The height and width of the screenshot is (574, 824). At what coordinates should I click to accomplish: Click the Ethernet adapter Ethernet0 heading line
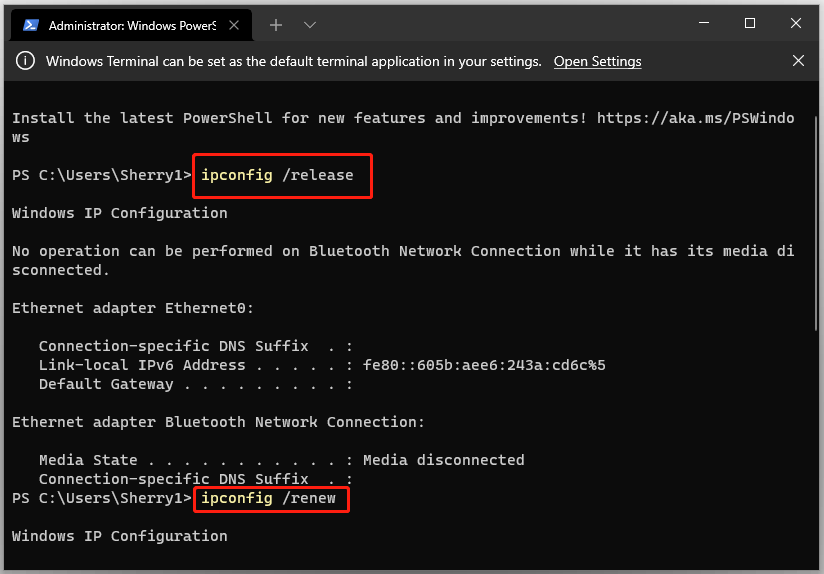pyautogui.click(x=132, y=308)
